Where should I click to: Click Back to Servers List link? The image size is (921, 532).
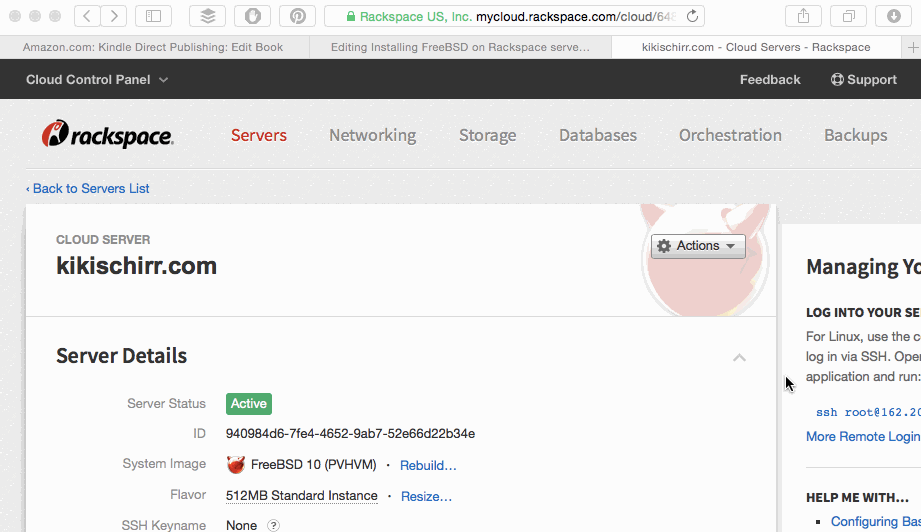88,188
